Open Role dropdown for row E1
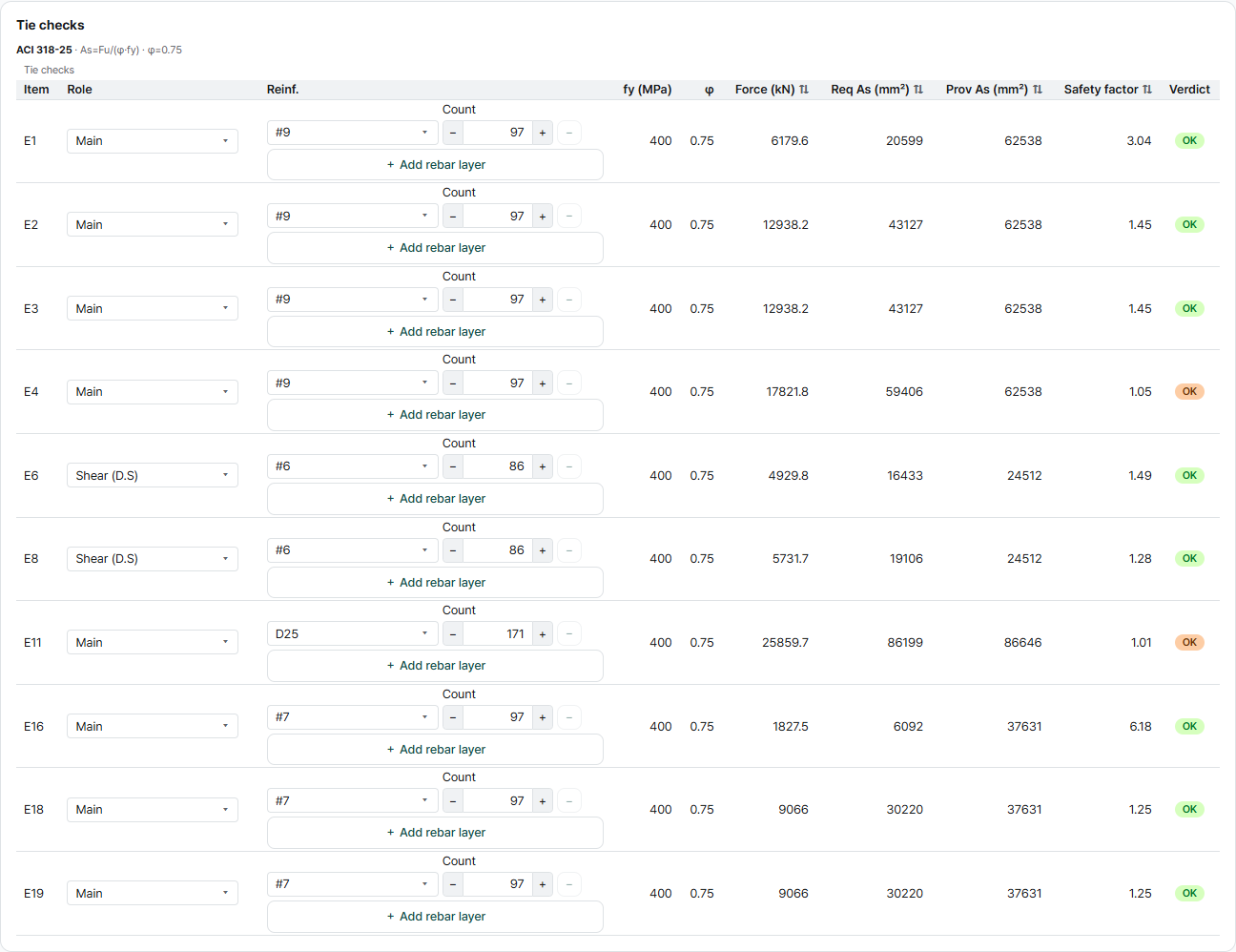Viewport: 1236px width, 952px height. pyautogui.click(x=153, y=141)
